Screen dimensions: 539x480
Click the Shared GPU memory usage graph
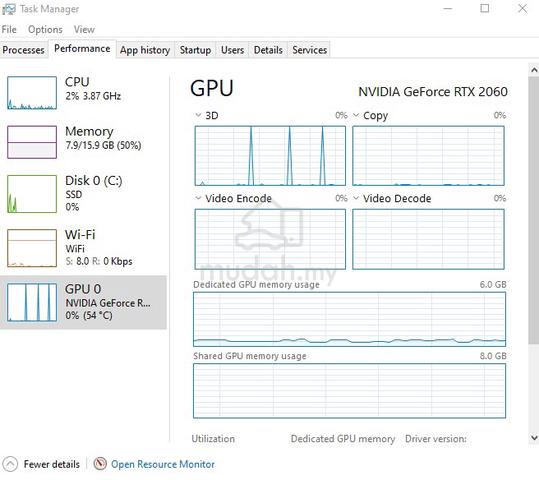coord(350,391)
